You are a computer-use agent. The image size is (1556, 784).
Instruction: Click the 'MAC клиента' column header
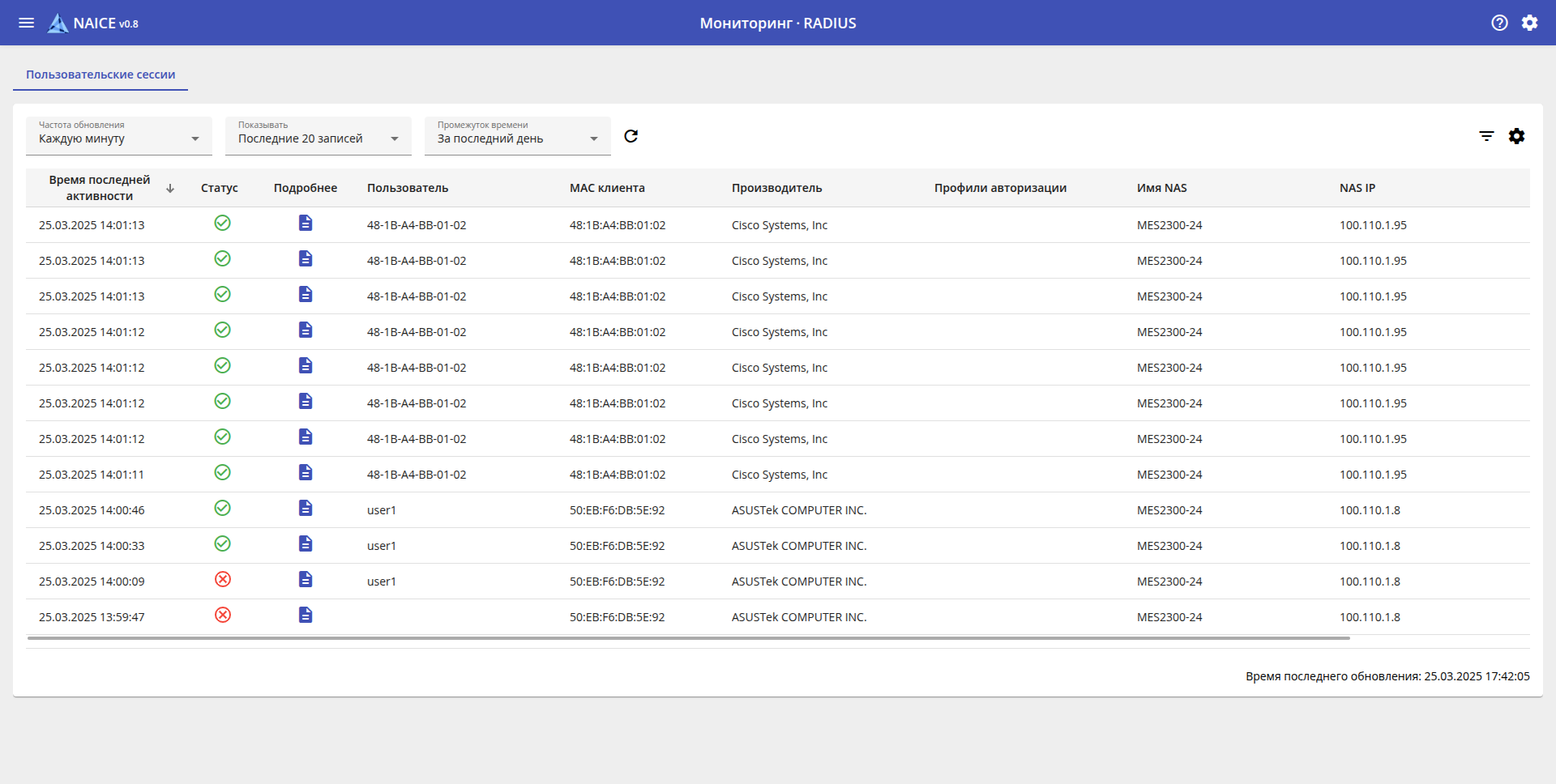click(x=607, y=188)
